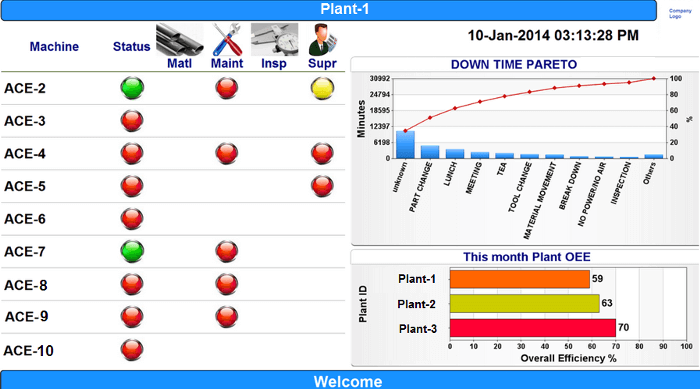Screen dimensions: 700x389
Task: Click ACE-9 red Maint indicator
Action: click(227, 317)
